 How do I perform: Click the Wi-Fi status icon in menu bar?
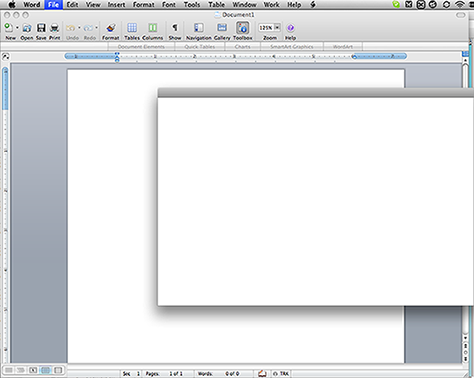pos(460,4)
